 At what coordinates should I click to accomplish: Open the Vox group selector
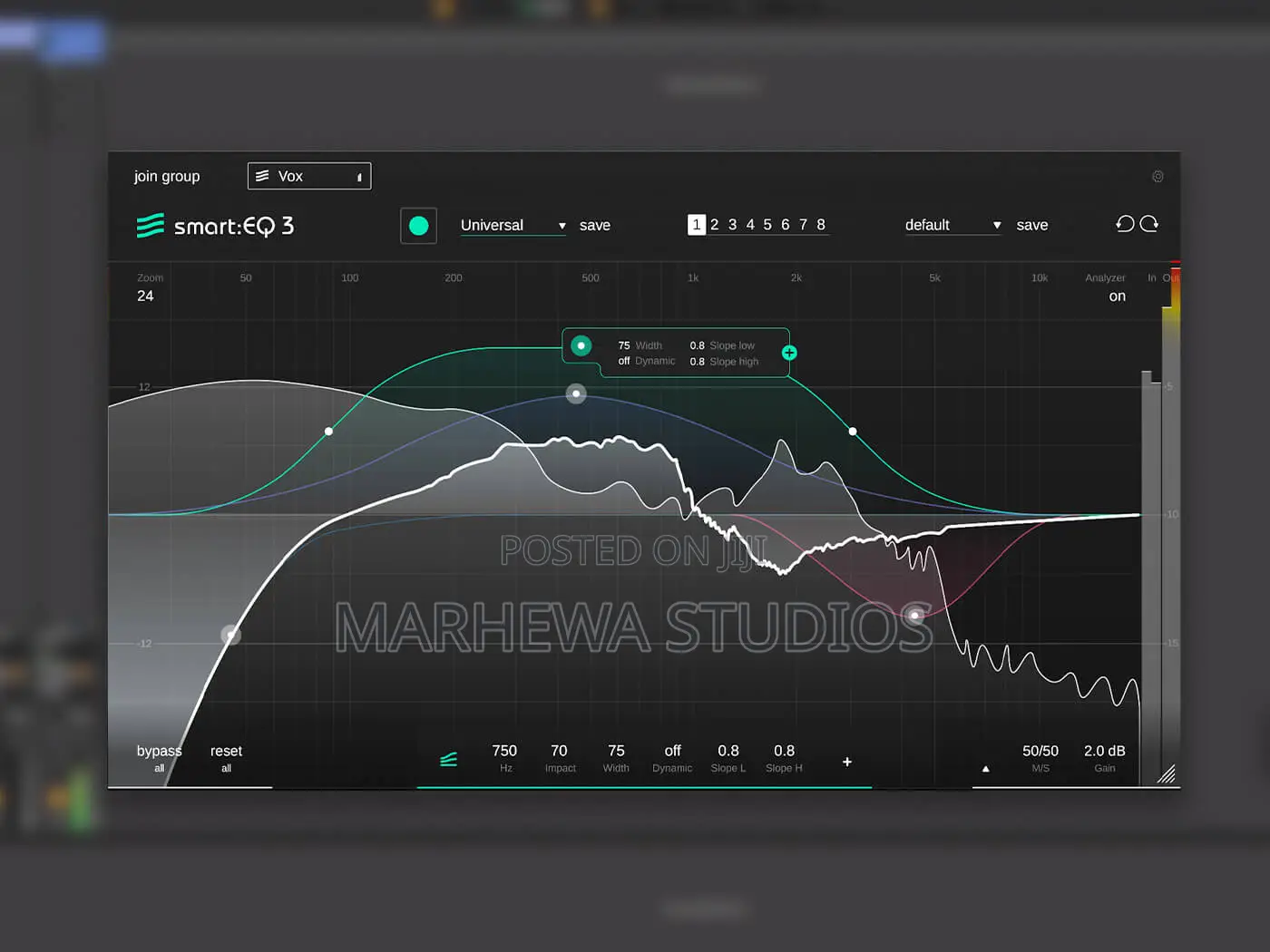(x=309, y=176)
